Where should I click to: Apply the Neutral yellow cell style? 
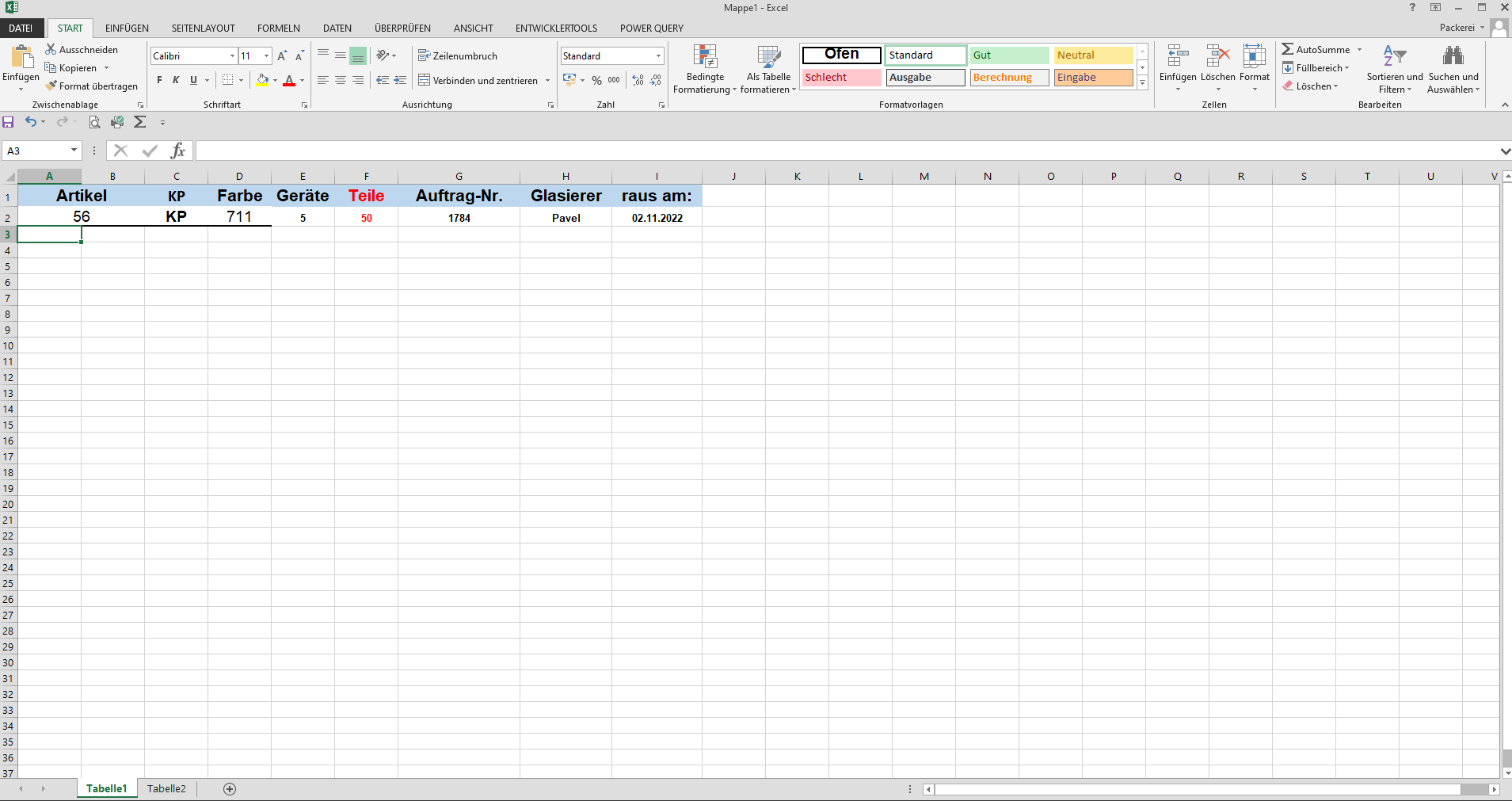(x=1094, y=55)
